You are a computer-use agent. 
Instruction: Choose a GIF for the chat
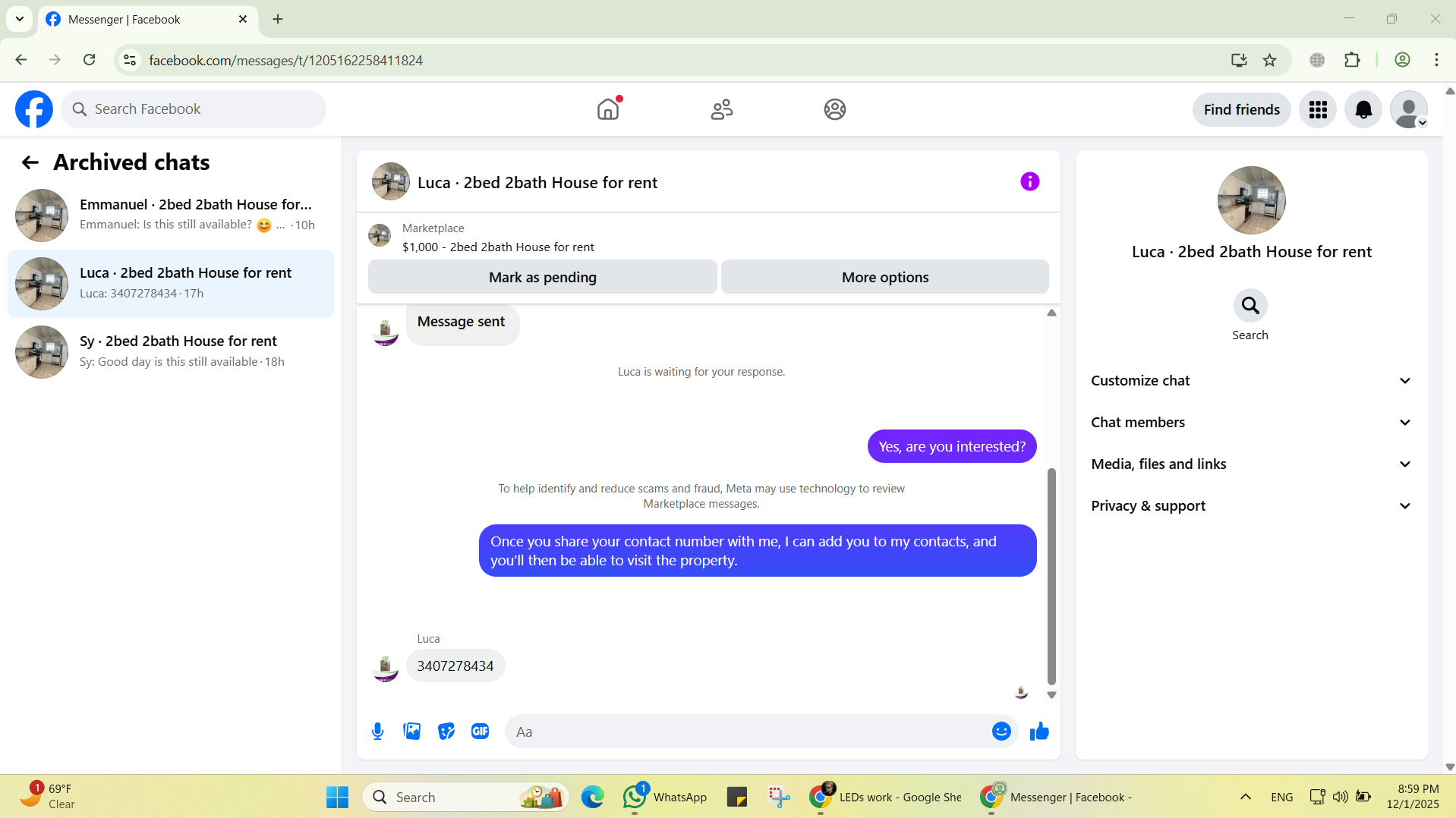coord(480,731)
